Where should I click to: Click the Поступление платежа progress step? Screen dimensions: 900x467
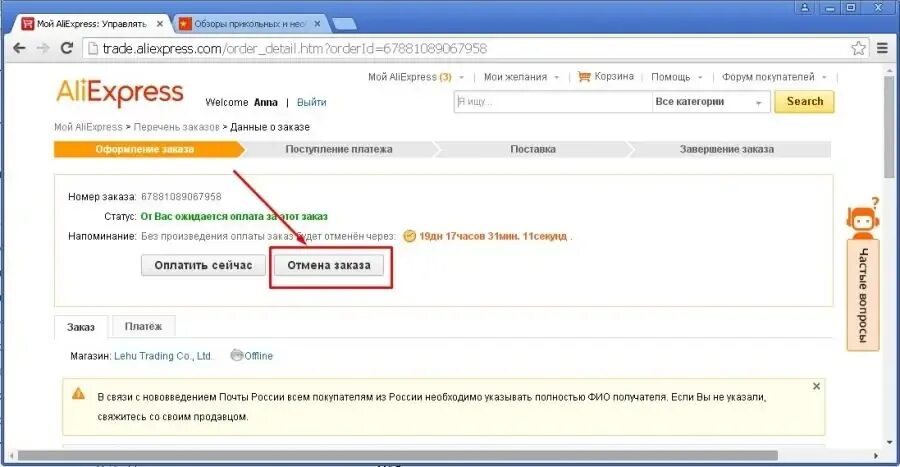[339, 149]
